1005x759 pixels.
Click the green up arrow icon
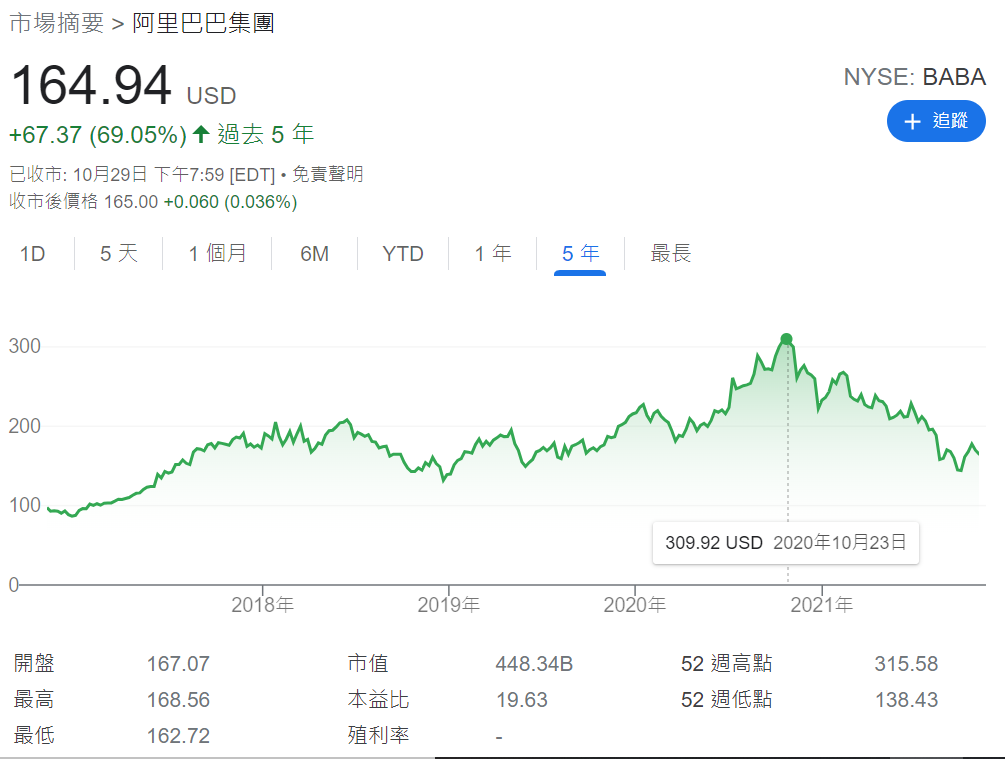coord(201,134)
